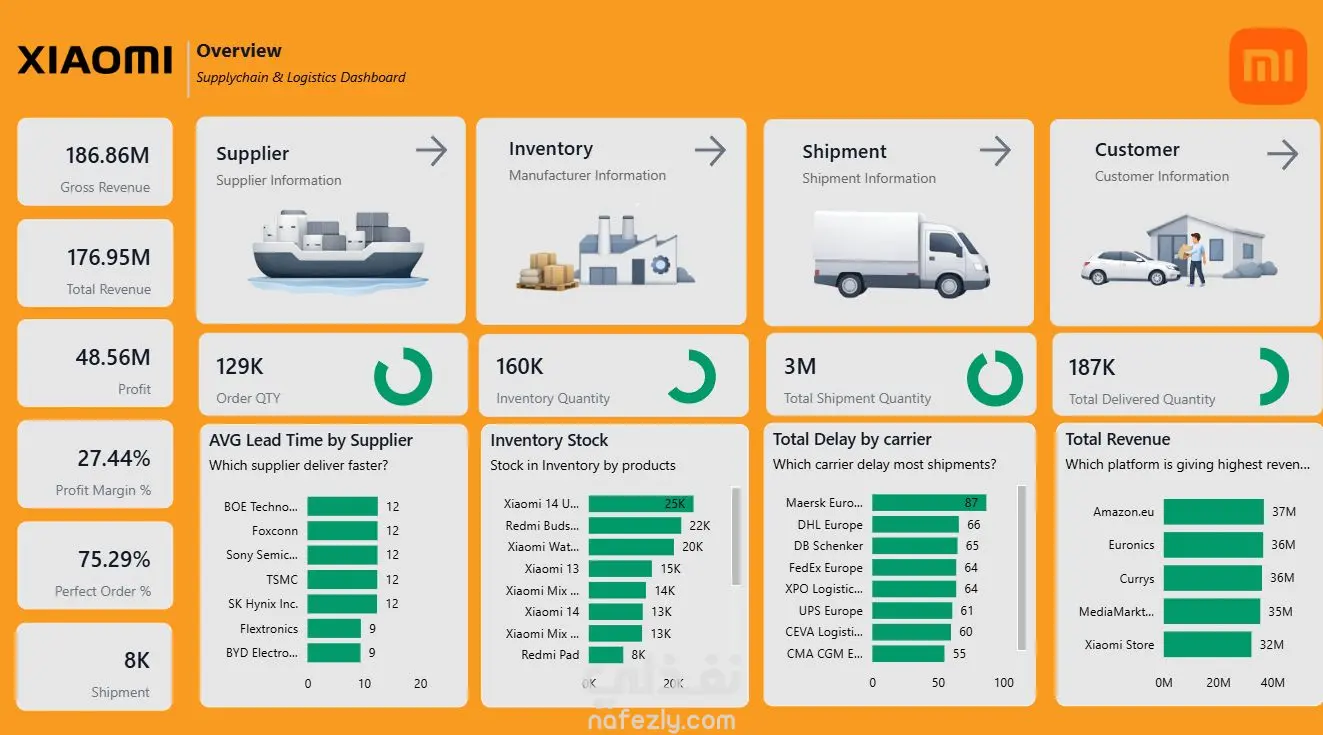Select the Profit 48.56M card
This screenshot has height=735, width=1323.
[x=95, y=363]
